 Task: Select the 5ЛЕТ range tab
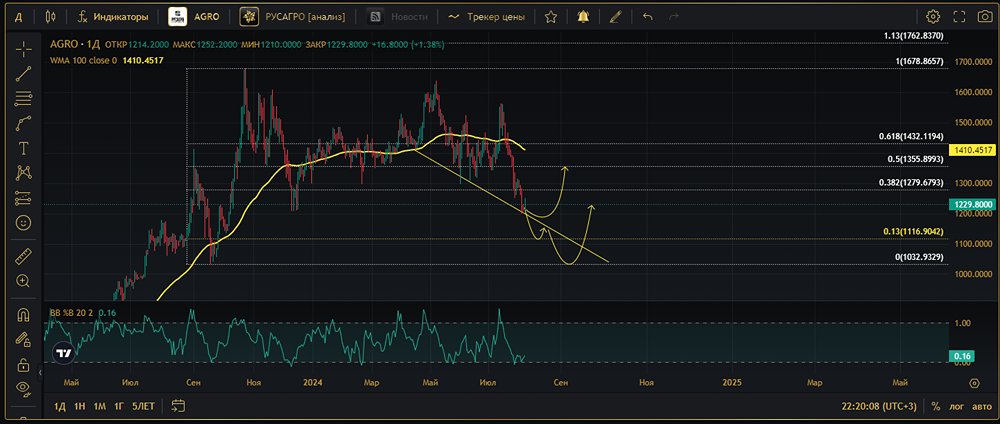143,406
